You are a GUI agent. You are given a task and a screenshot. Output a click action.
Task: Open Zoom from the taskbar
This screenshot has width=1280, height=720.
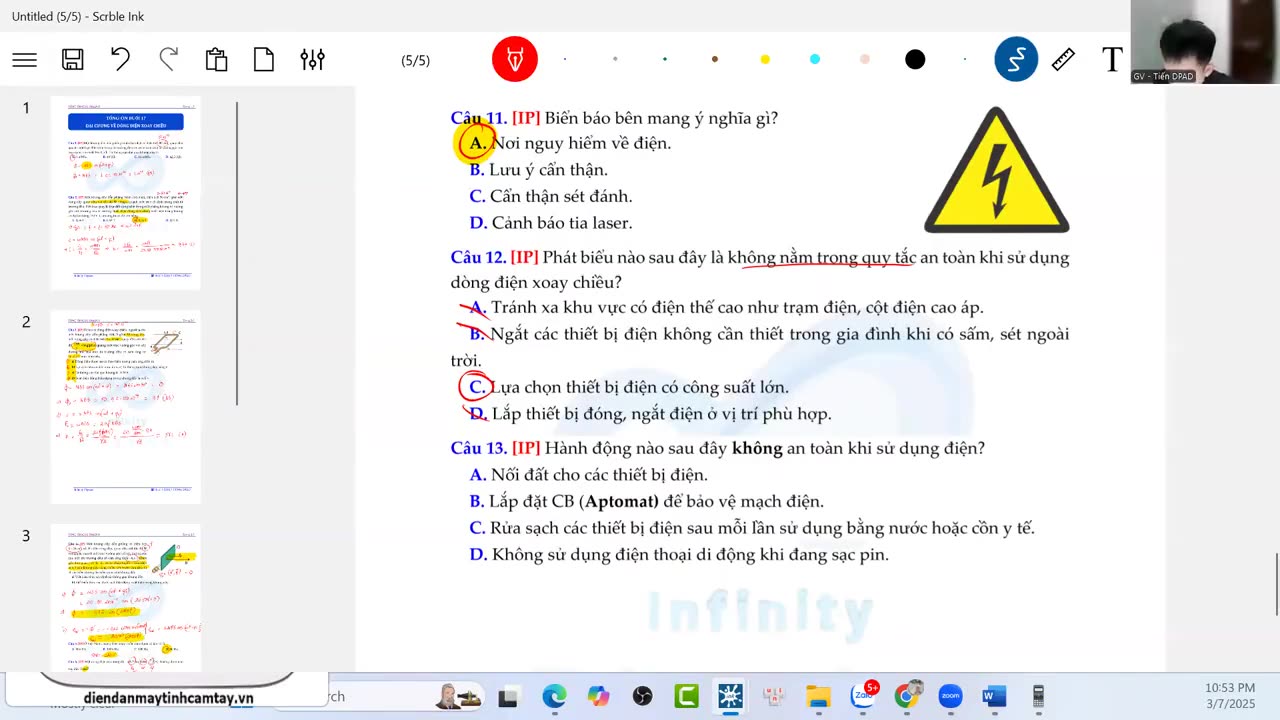[x=950, y=696]
